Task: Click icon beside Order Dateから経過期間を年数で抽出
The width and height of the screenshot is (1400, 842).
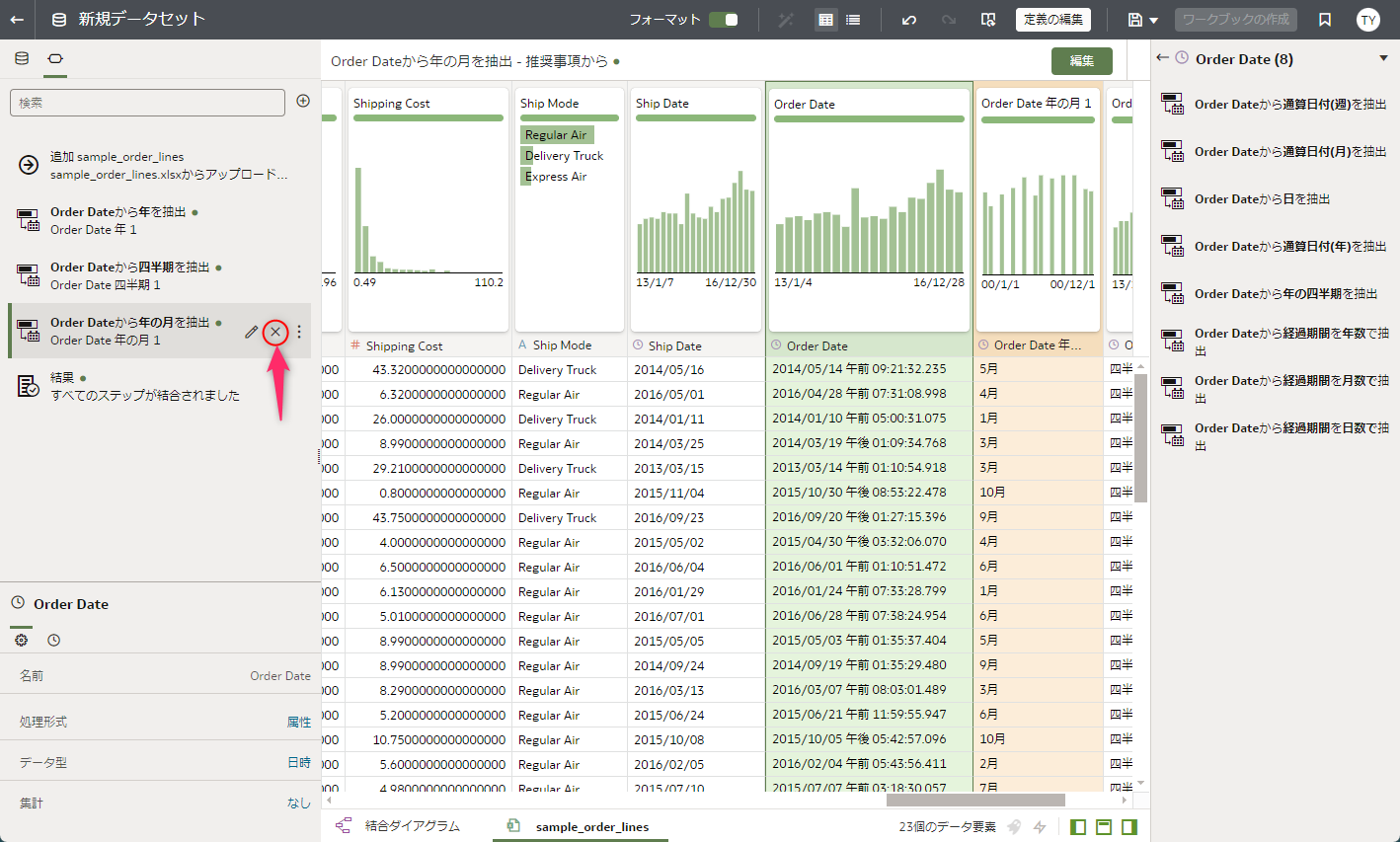Action: click(1172, 341)
